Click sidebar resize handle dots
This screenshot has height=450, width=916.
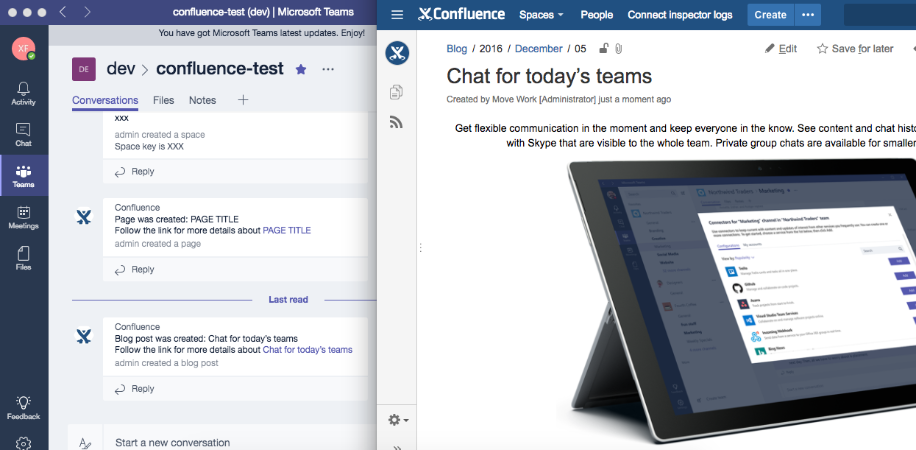pyautogui.click(x=419, y=248)
